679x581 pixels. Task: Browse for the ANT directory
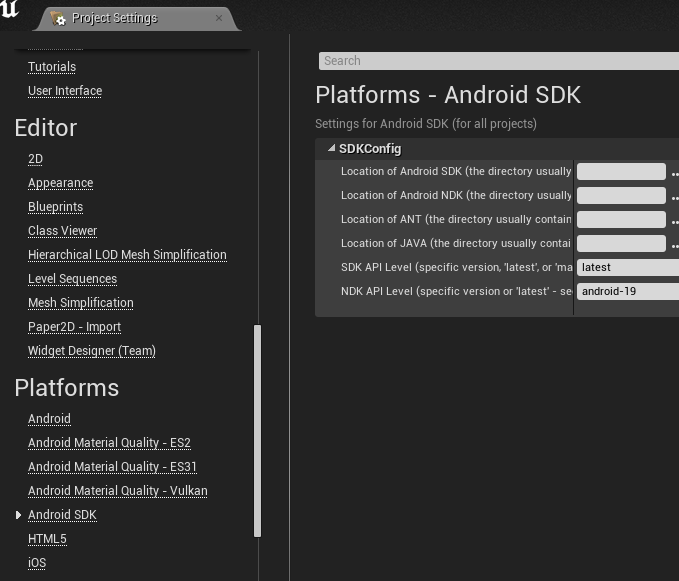click(675, 222)
